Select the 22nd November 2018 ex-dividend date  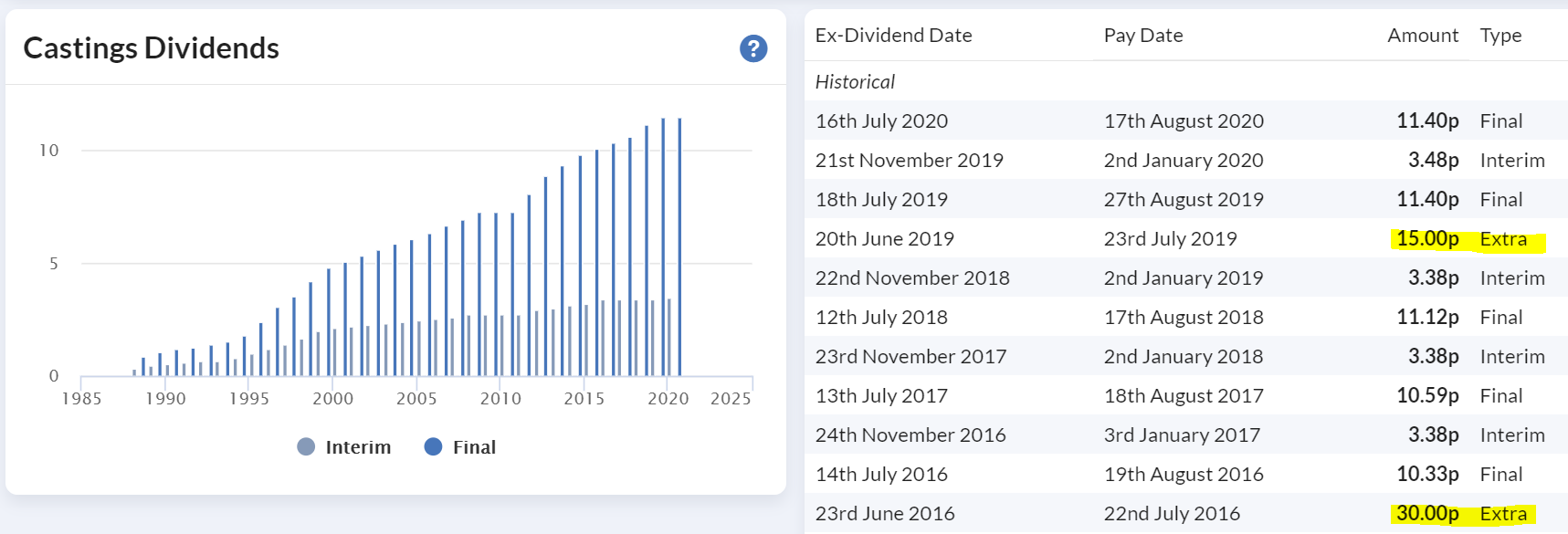click(912, 278)
